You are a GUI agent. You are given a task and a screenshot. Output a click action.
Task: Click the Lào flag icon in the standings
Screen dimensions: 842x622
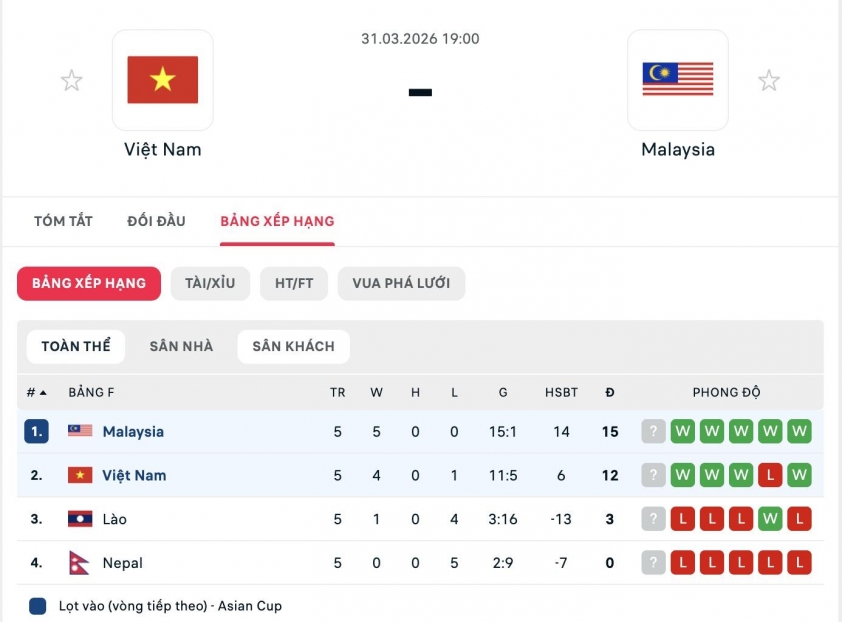pyautogui.click(x=79, y=518)
